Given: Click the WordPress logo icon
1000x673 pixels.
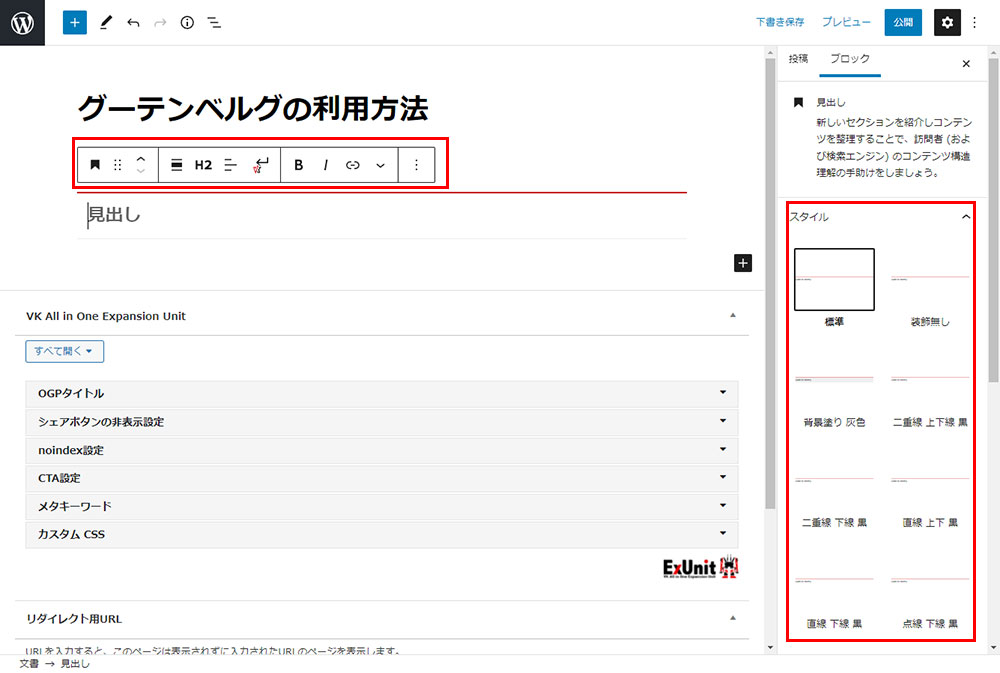Looking at the screenshot, I should pos(22,22).
